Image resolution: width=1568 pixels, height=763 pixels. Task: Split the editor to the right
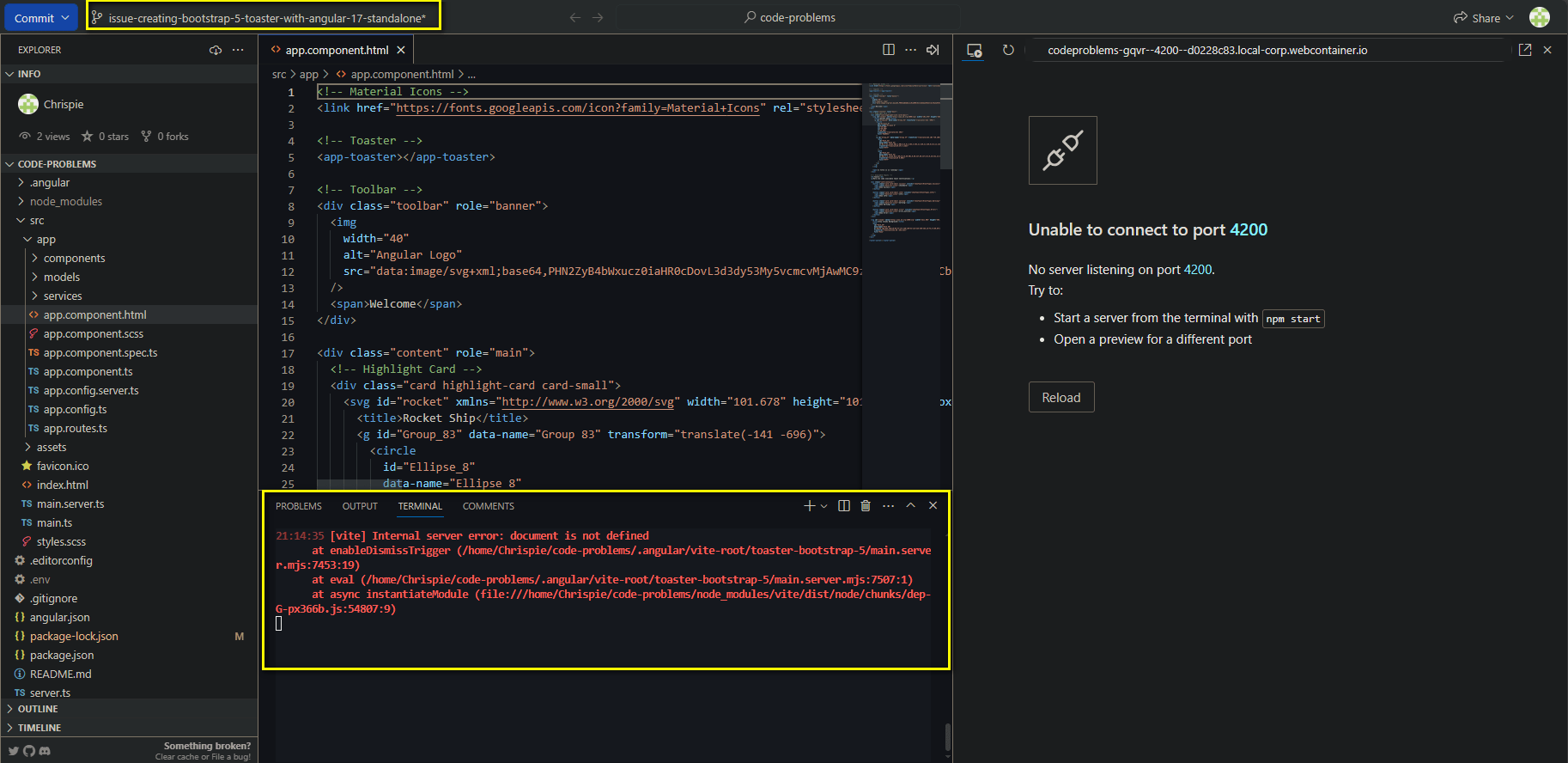pyautogui.click(x=889, y=50)
